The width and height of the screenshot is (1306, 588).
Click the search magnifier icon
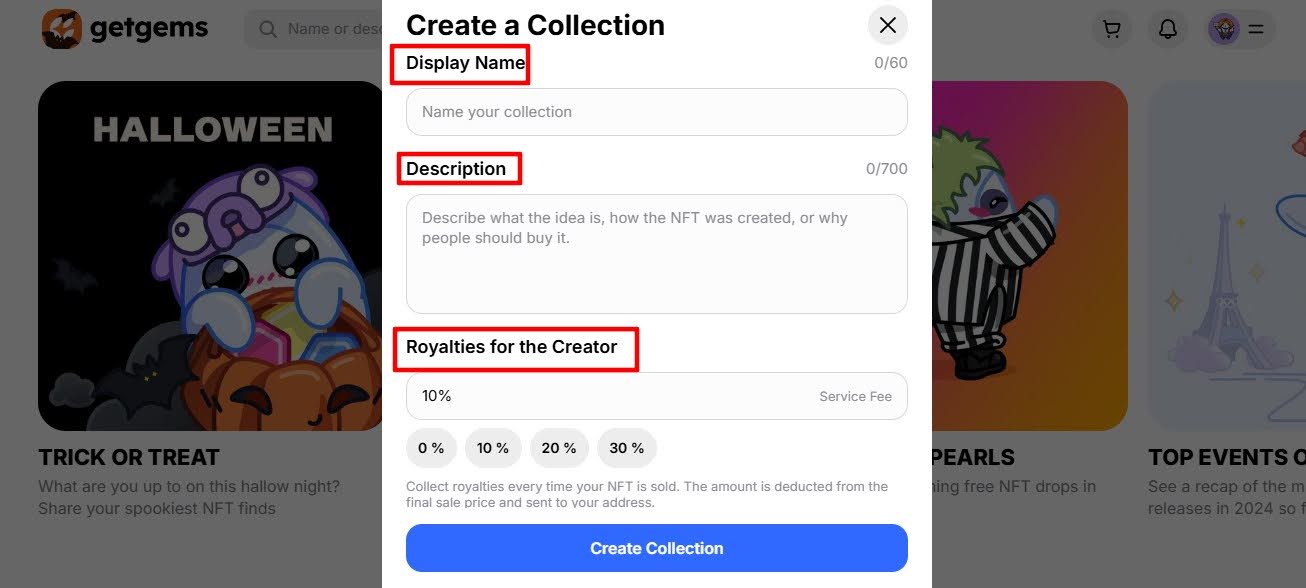click(x=268, y=29)
